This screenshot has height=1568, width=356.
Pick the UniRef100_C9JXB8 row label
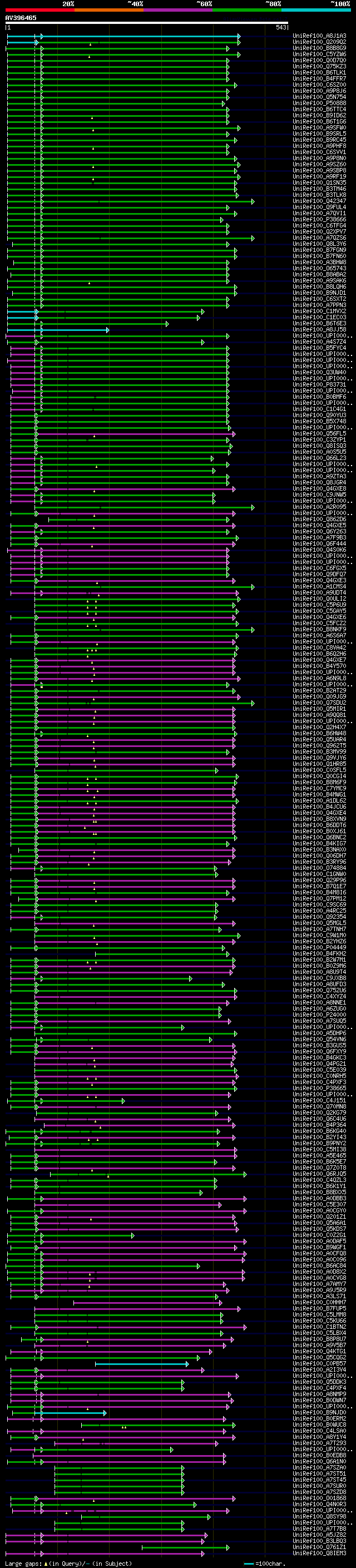pyautogui.click(x=319, y=978)
